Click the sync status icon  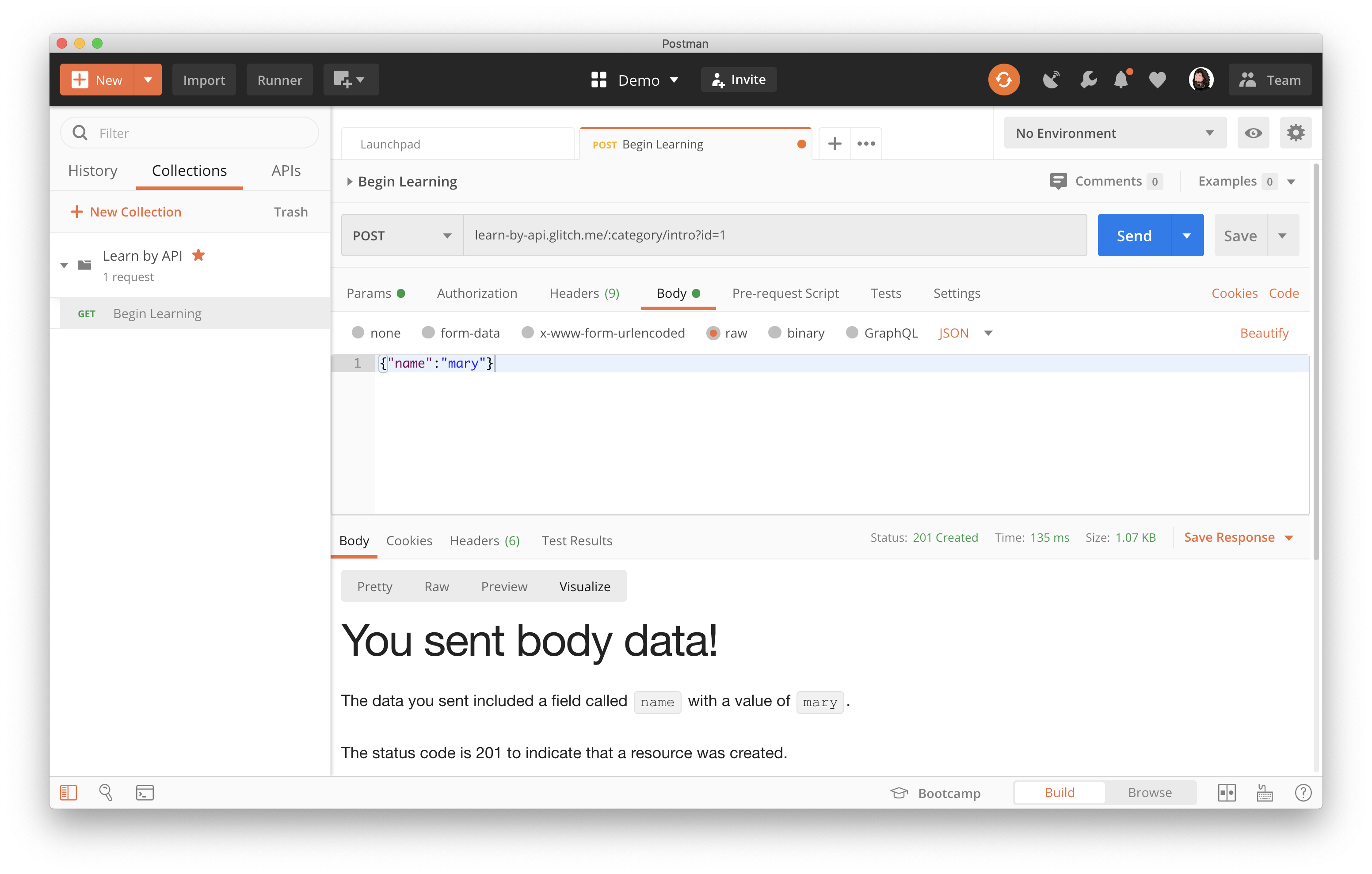(x=1003, y=80)
